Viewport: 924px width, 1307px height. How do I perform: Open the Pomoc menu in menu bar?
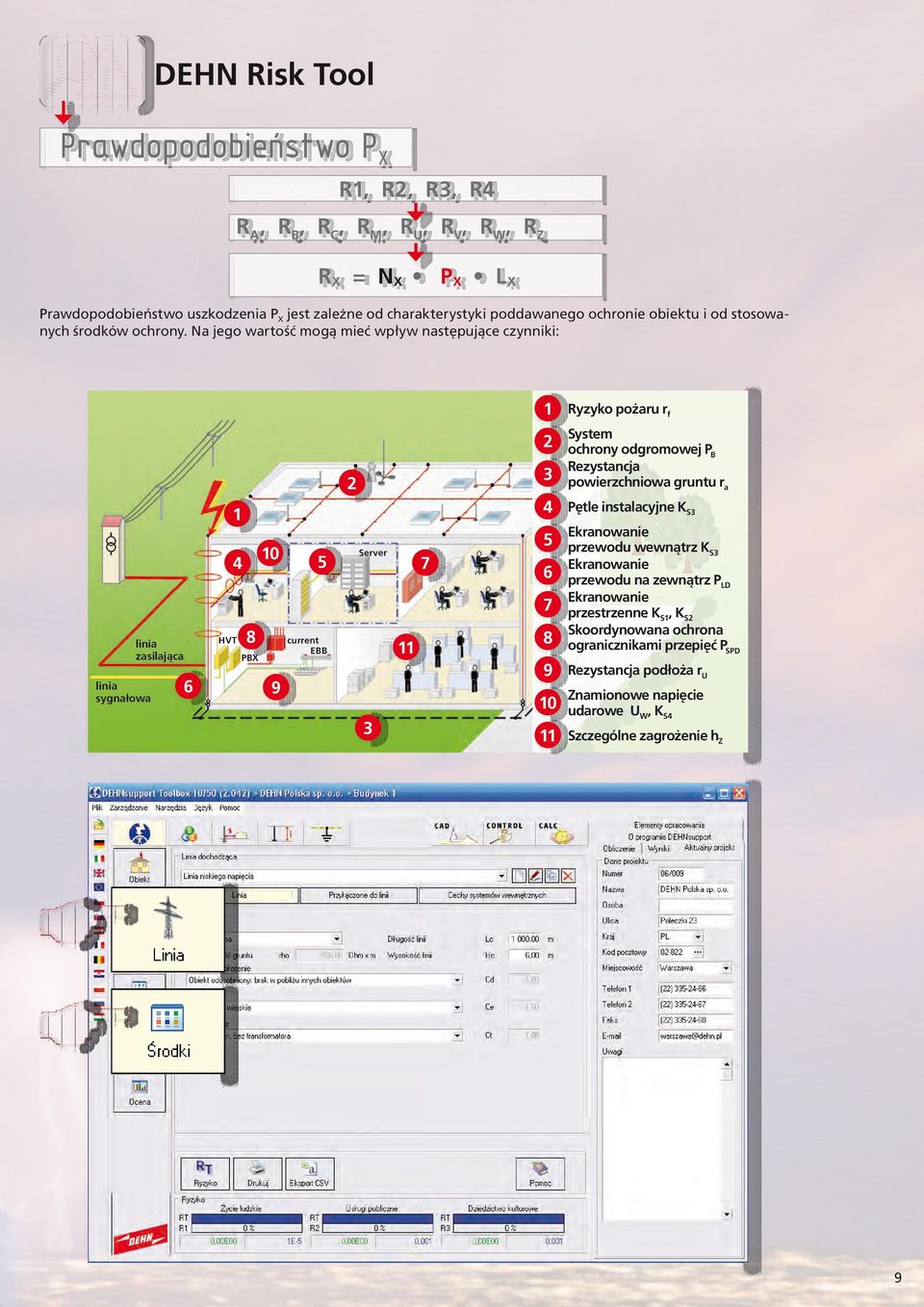tap(229, 808)
